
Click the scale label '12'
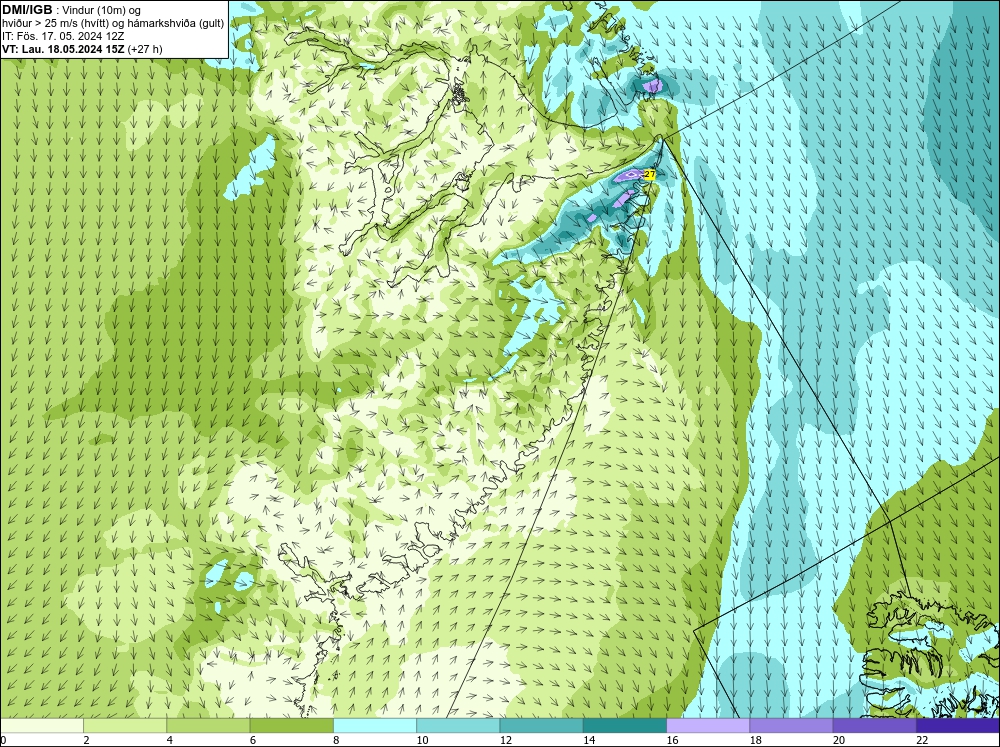506,740
